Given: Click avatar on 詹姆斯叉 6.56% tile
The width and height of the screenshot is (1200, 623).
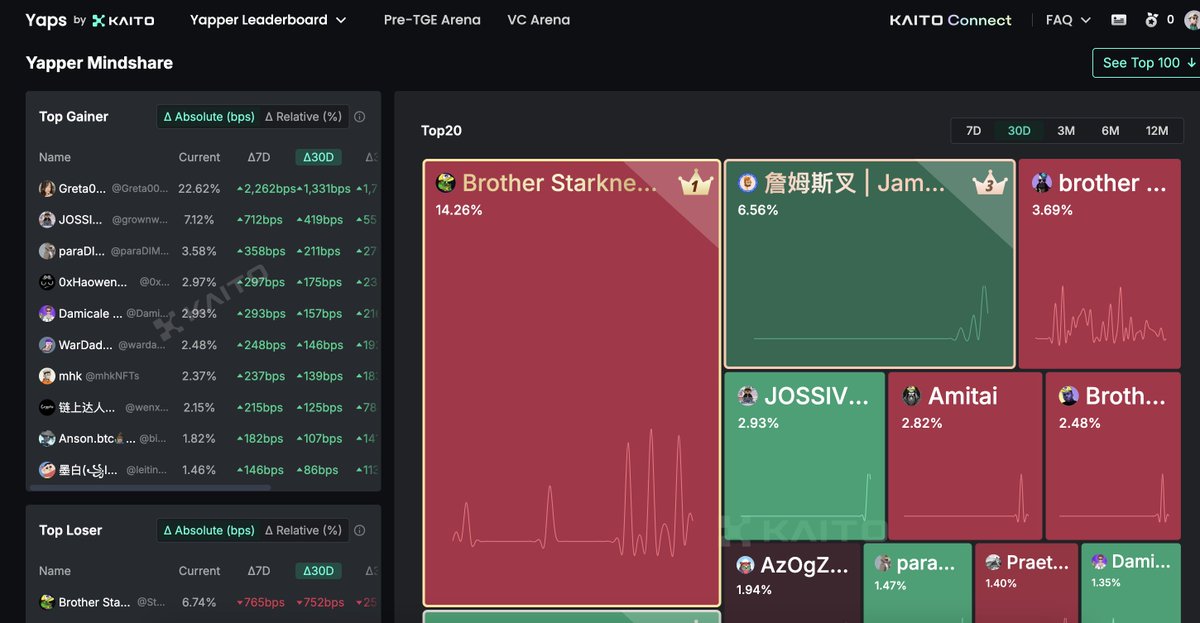Looking at the screenshot, I should (747, 183).
